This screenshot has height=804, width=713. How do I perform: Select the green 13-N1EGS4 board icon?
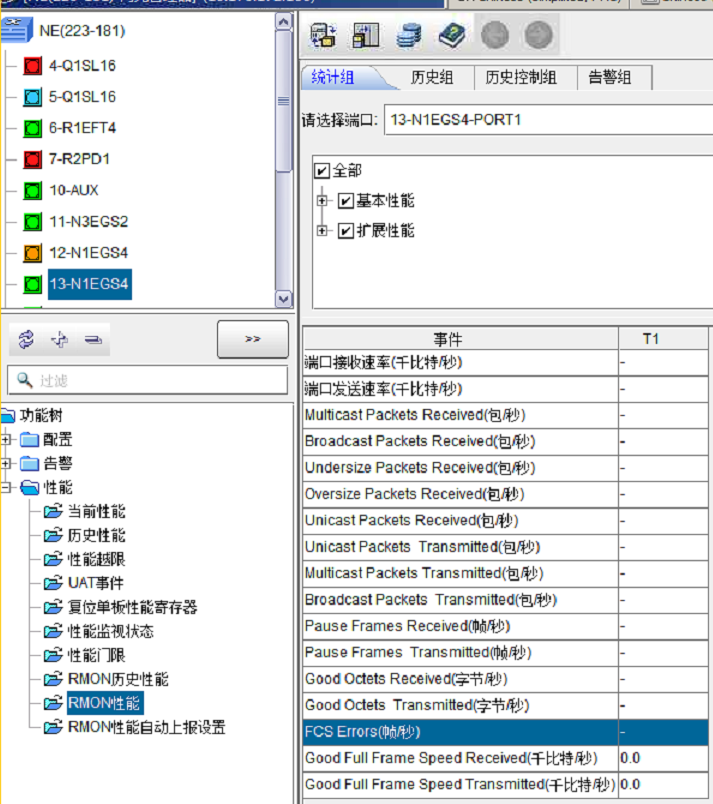(x=32, y=284)
